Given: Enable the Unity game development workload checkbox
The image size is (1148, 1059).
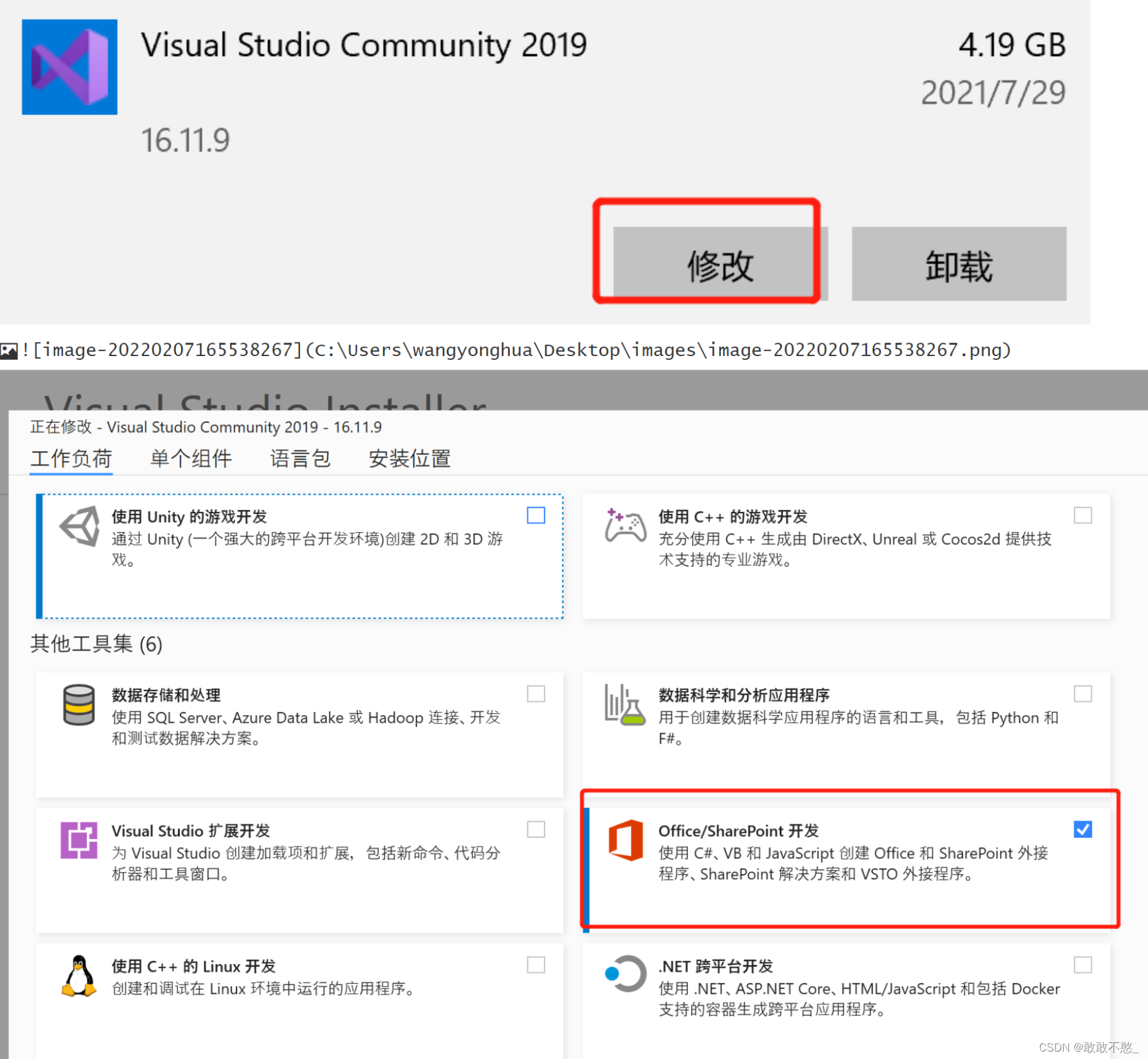Looking at the screenshot, I should pos(536,515).
